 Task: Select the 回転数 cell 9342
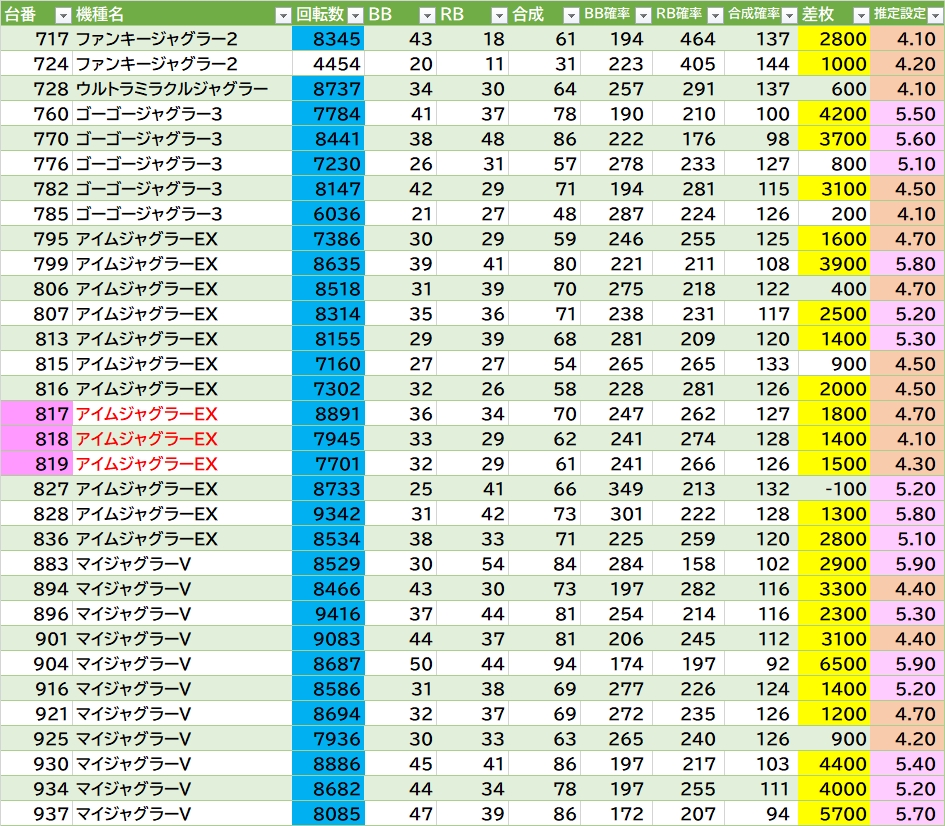[x=328, y=514]
